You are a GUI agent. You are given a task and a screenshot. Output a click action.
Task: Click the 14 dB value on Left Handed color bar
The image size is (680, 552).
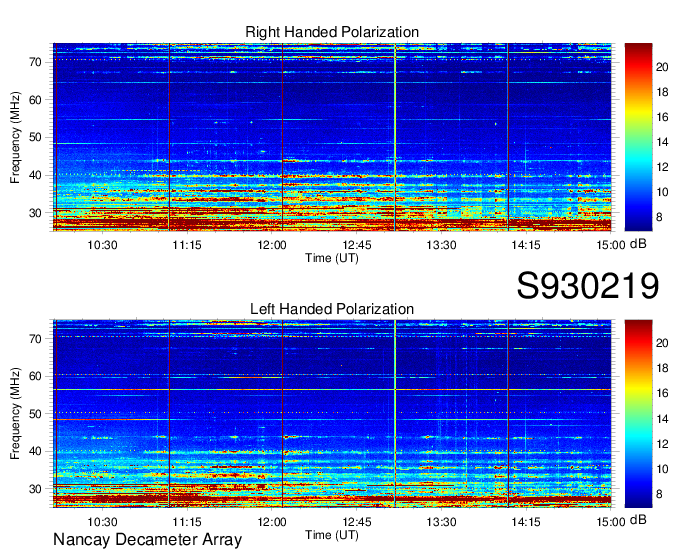[x=662, y=419]
